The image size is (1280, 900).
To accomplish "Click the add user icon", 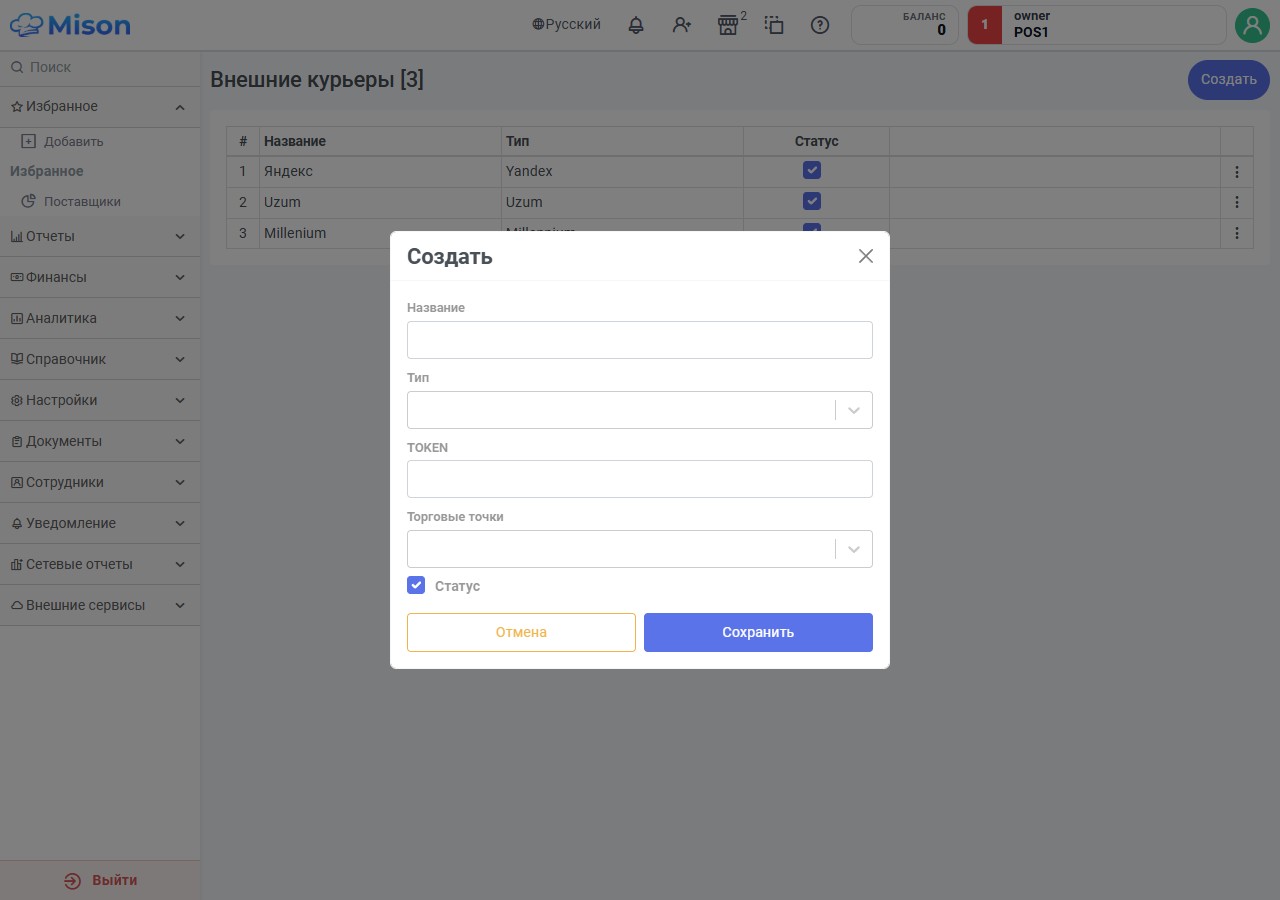I will (682, 25).
